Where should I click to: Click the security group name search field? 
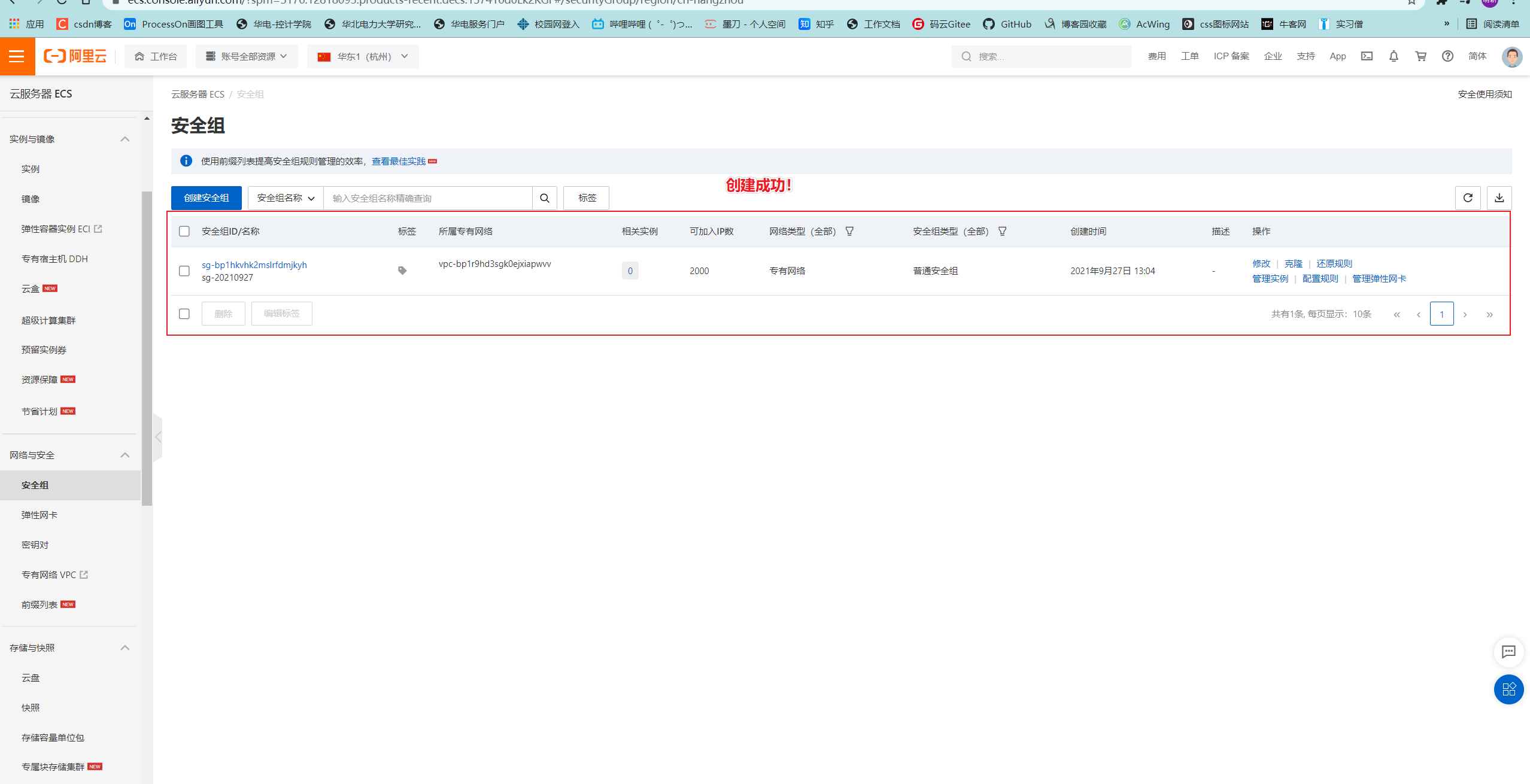click(427, 198)
